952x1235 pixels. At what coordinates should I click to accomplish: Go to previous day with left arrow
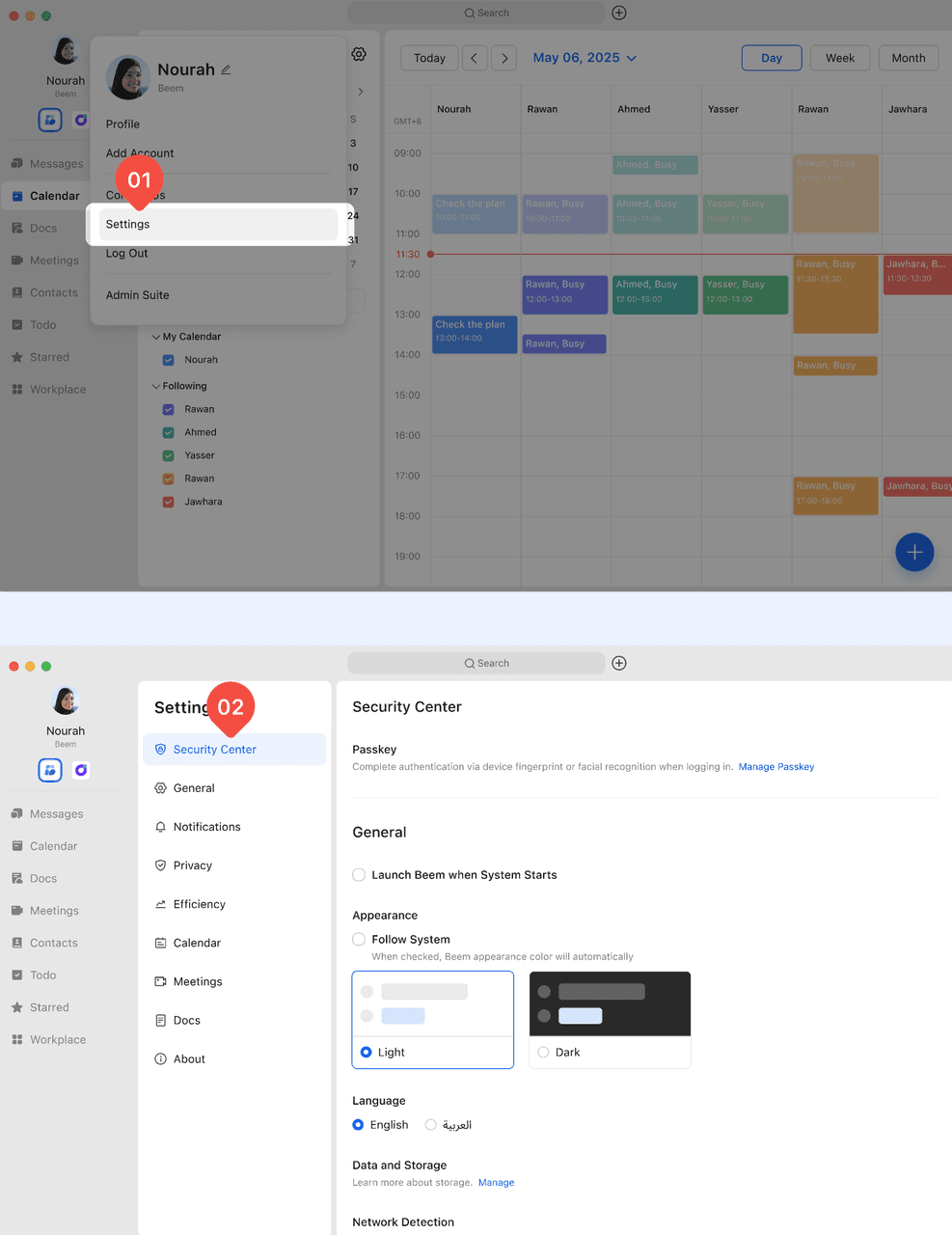(474, 58)
